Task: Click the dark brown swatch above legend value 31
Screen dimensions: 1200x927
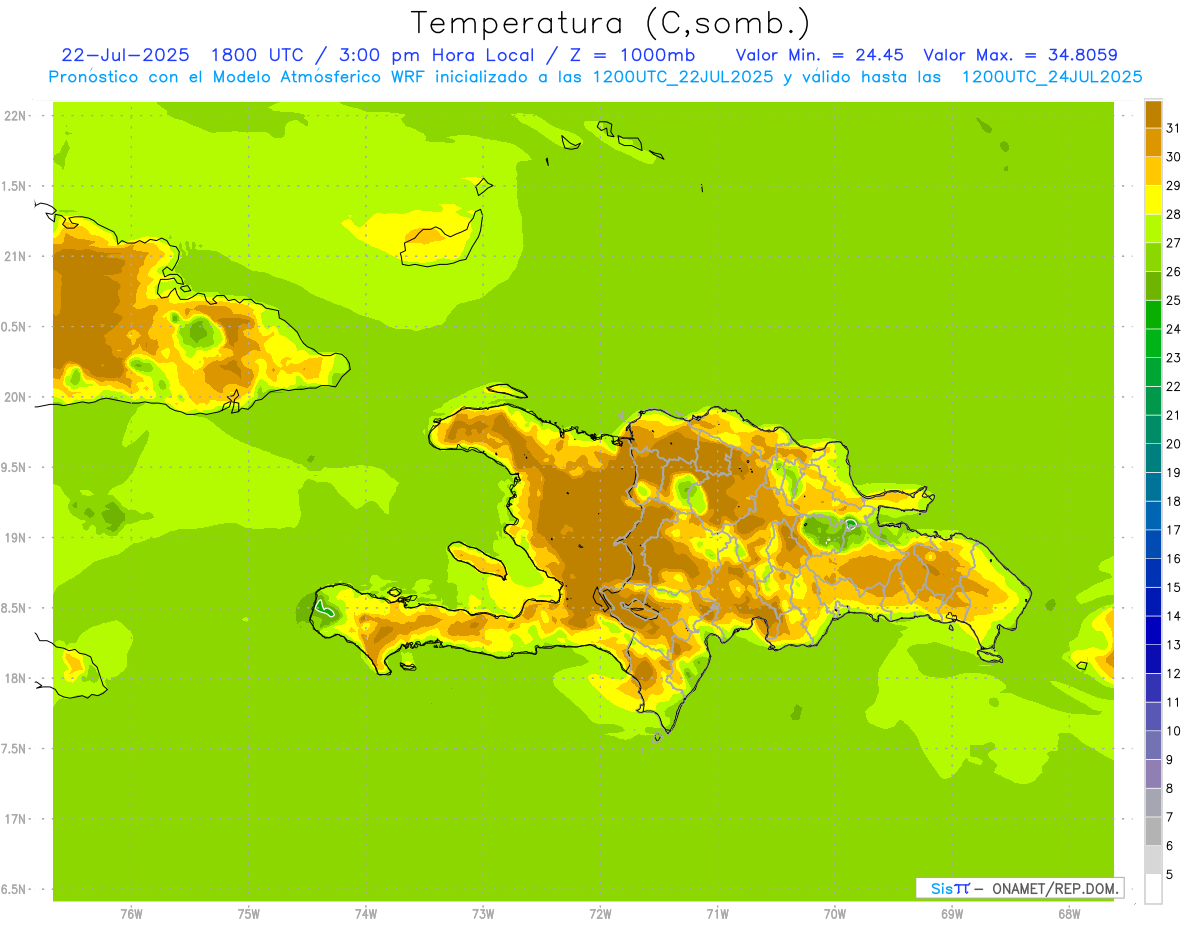Action: (x=1153, y=113)
